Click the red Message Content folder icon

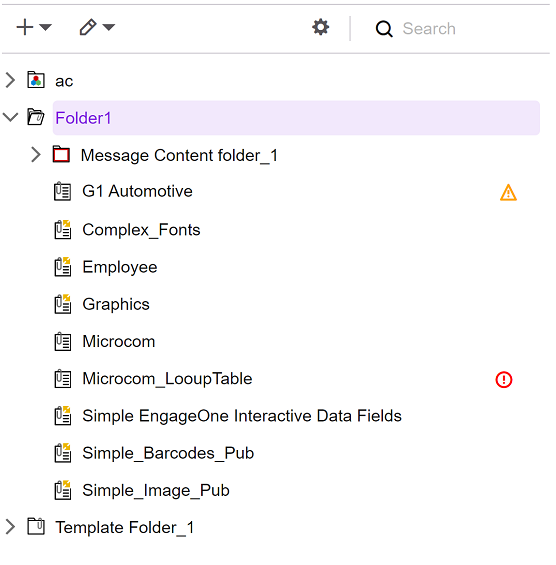pos(61,155)
